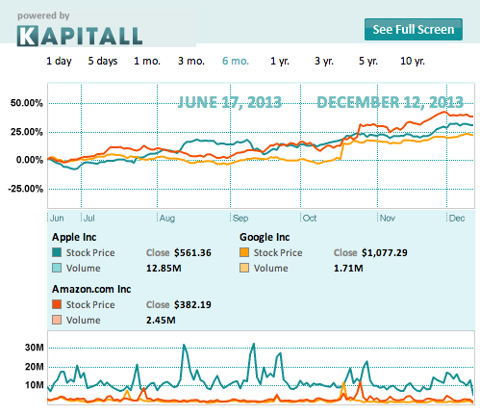The image size is (480, 415).
Task: Click the Google Inc heading
Action: [265, 237]
